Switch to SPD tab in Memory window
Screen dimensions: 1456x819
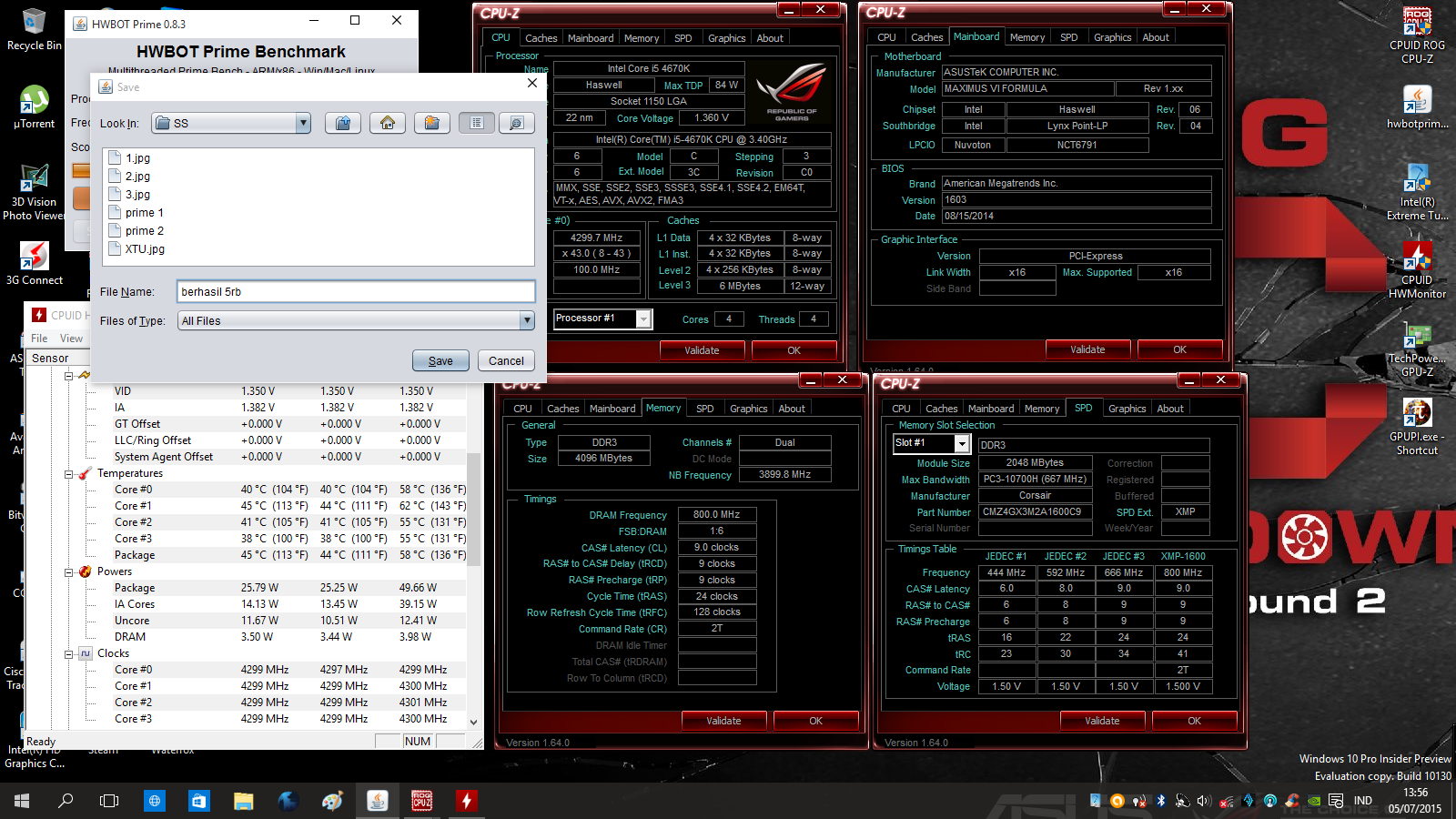704,409
